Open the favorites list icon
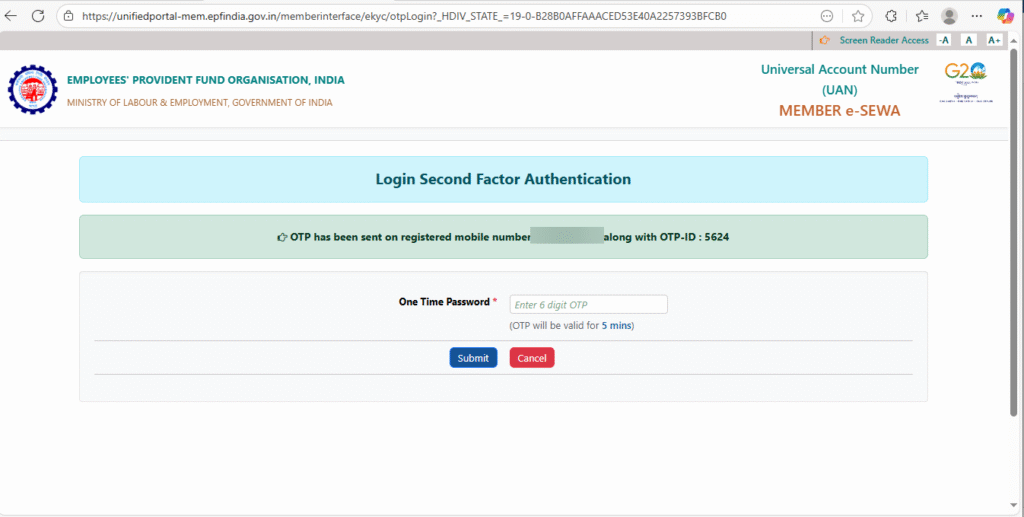Viewport: 1024px width, 517px height. (x=921, y=16)
